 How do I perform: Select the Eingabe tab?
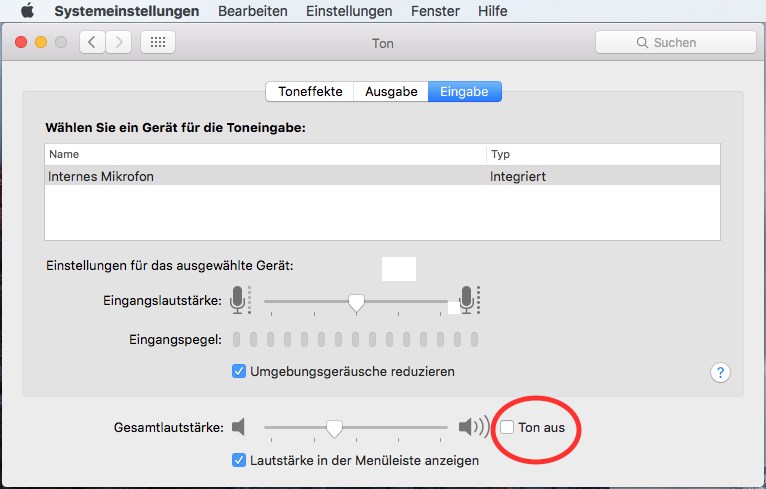[464, 91]
